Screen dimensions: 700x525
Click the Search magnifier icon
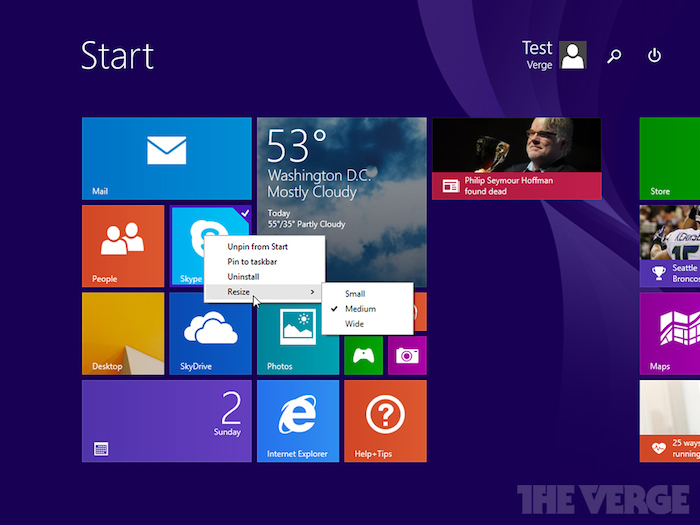point(614,56)
